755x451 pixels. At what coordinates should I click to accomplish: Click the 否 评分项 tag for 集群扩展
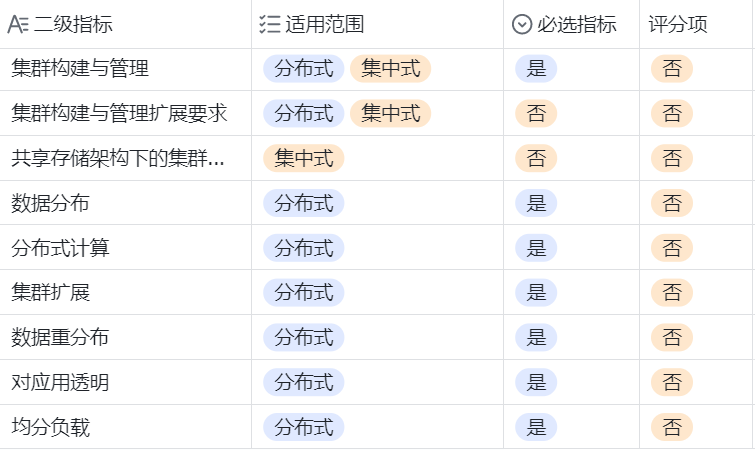[x=672, y=293]
